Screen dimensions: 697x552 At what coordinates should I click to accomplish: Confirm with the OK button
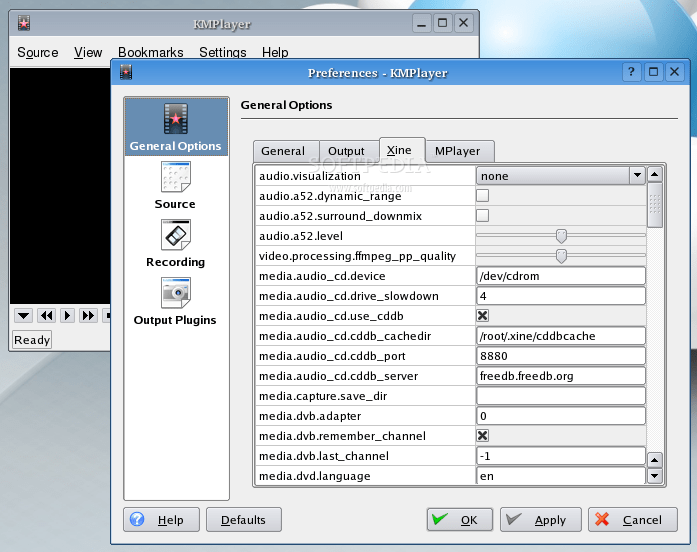460,520
